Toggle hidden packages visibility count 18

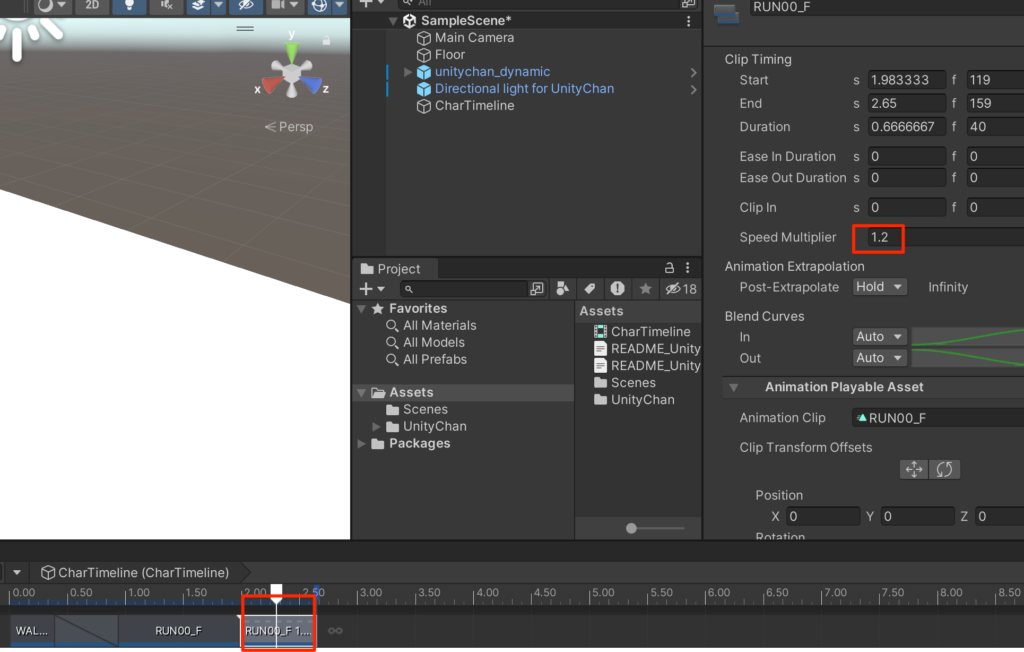681,289
